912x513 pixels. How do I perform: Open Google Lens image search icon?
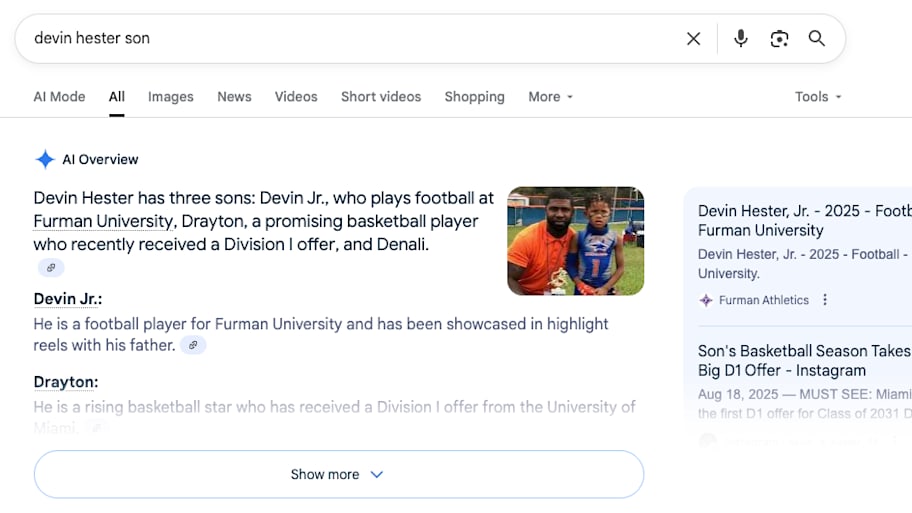point(779,39)
